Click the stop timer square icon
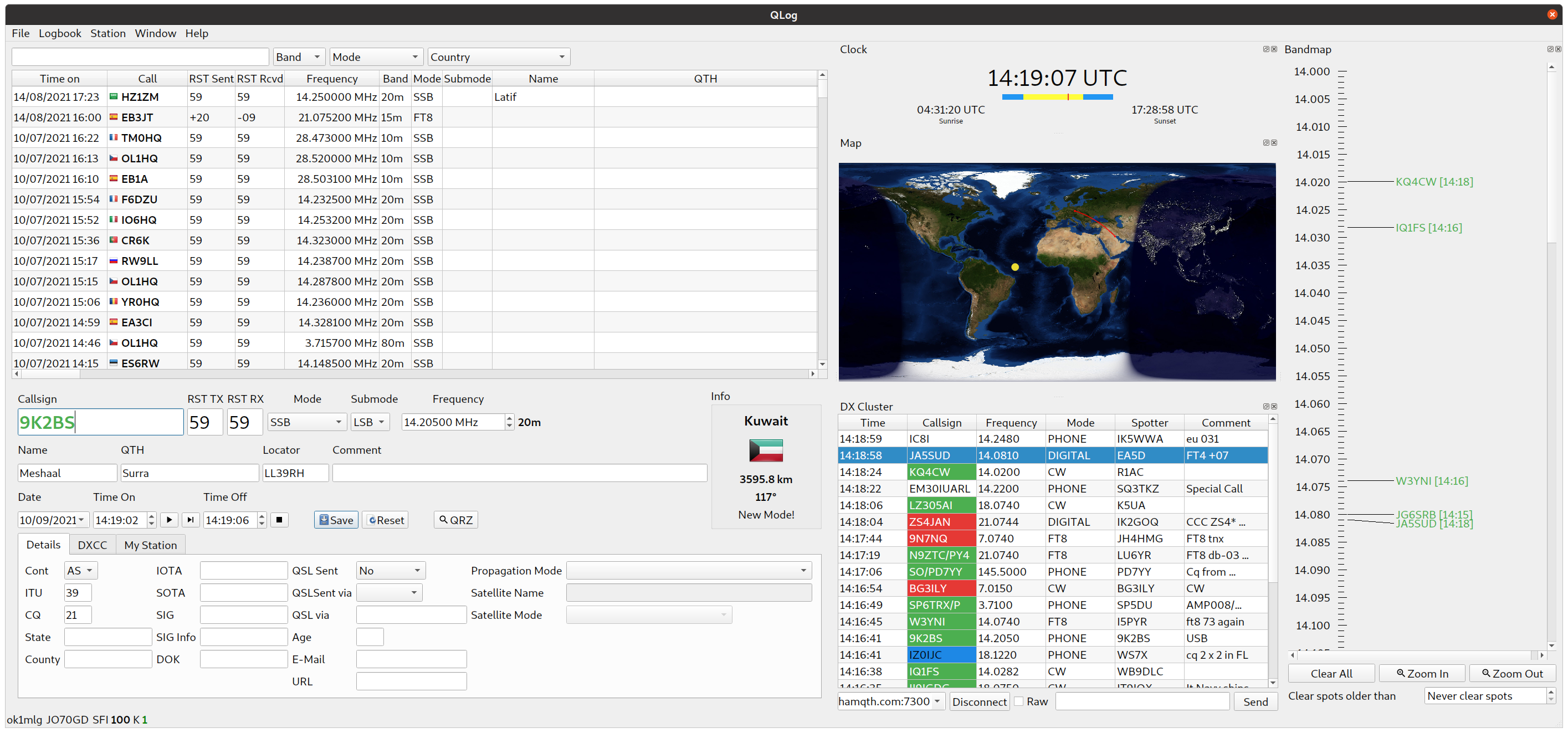 click(279, 520)
